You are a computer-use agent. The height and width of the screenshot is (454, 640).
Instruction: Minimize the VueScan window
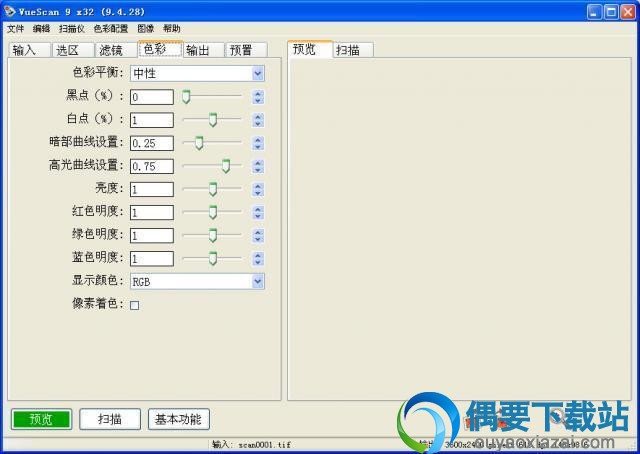tap(594, 12)
